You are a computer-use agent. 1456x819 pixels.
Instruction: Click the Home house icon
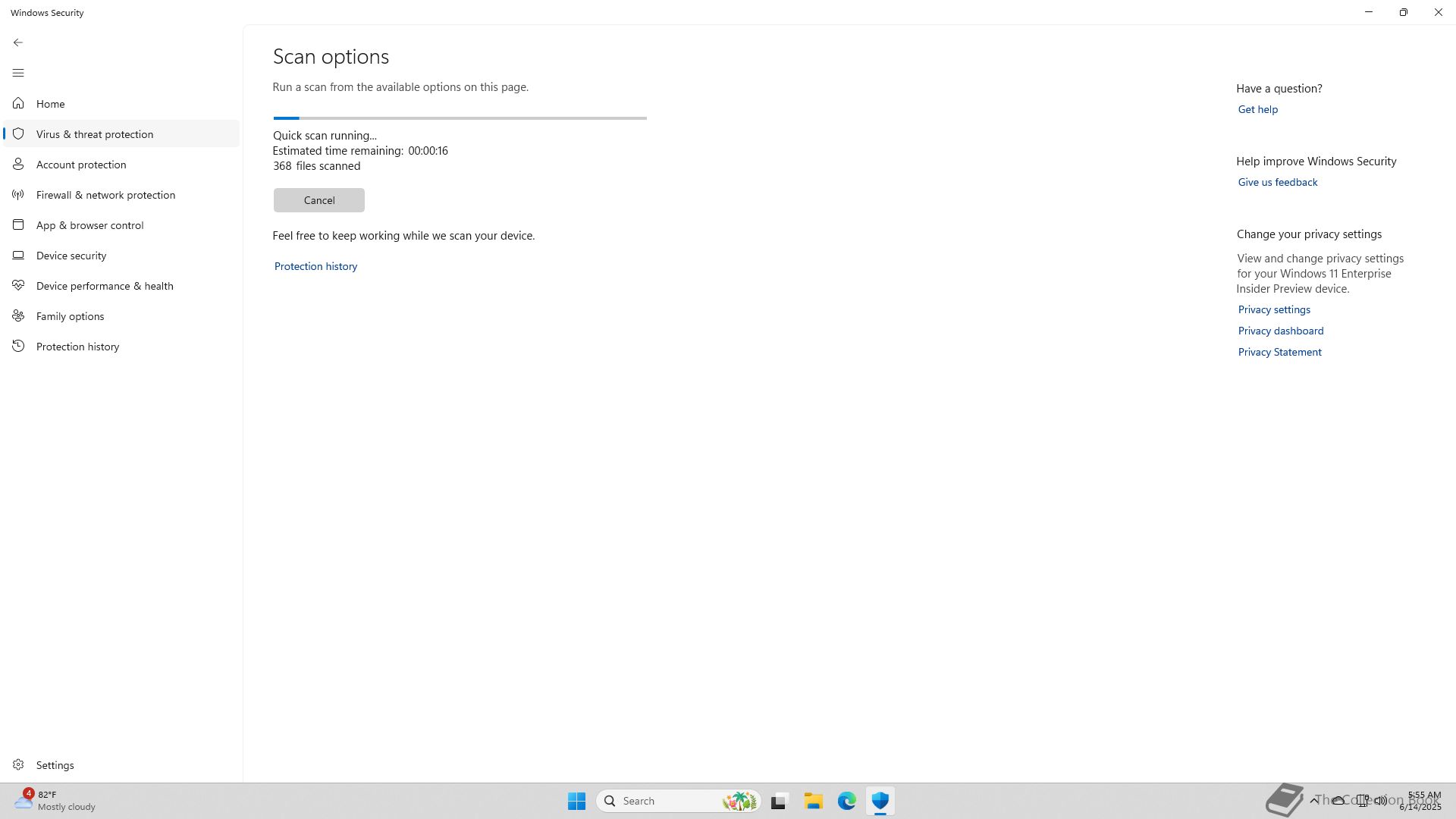click(18, 103)
